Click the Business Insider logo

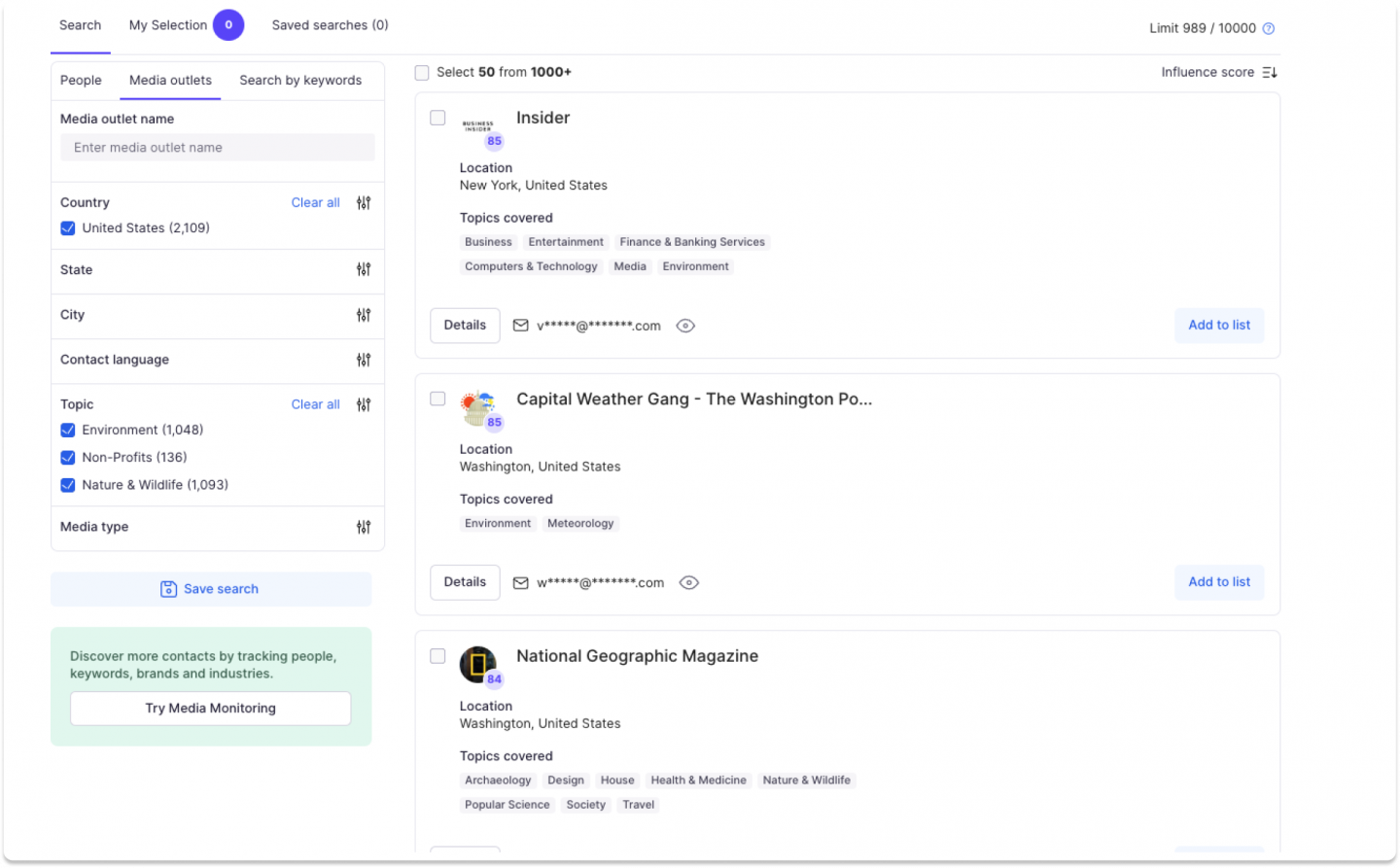(x=477, y=126)
